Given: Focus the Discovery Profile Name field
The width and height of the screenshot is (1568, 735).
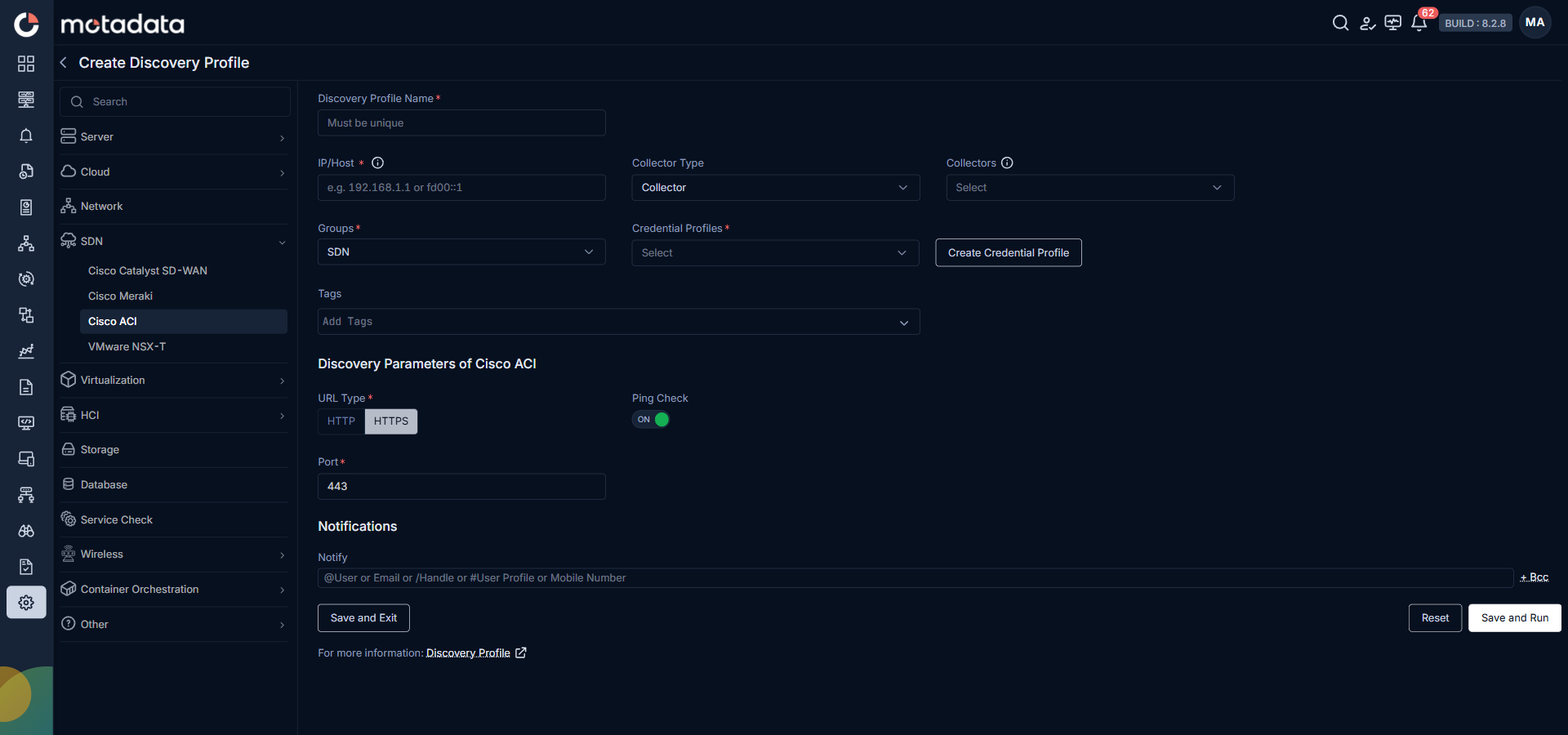Looking at the screenshot, I should pos(461,123).
